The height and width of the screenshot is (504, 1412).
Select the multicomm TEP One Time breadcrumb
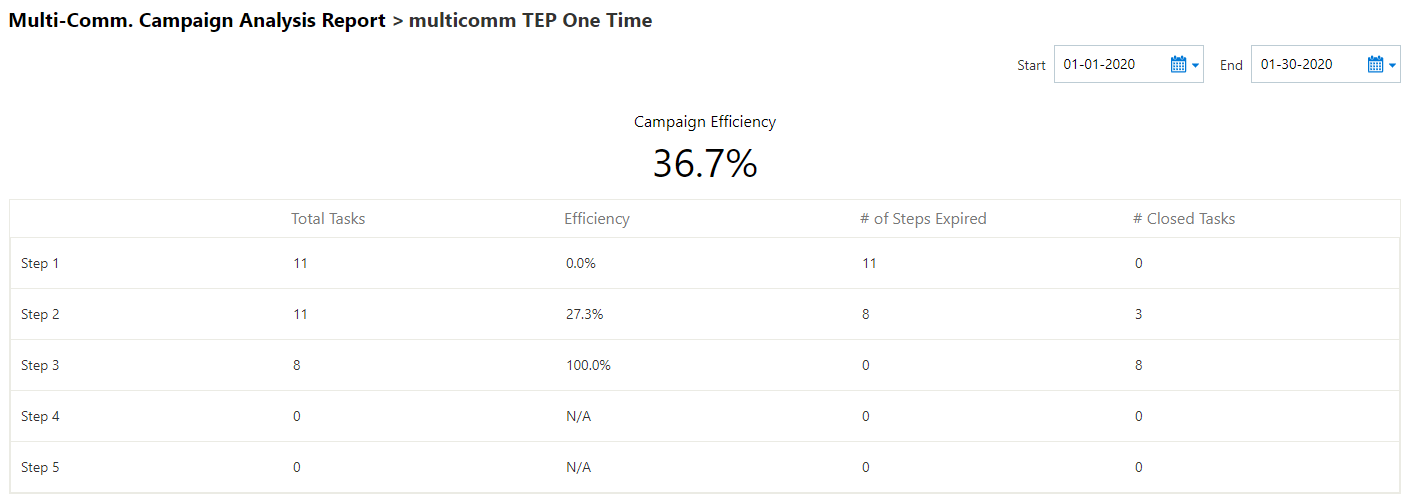[x=530, y=20]
